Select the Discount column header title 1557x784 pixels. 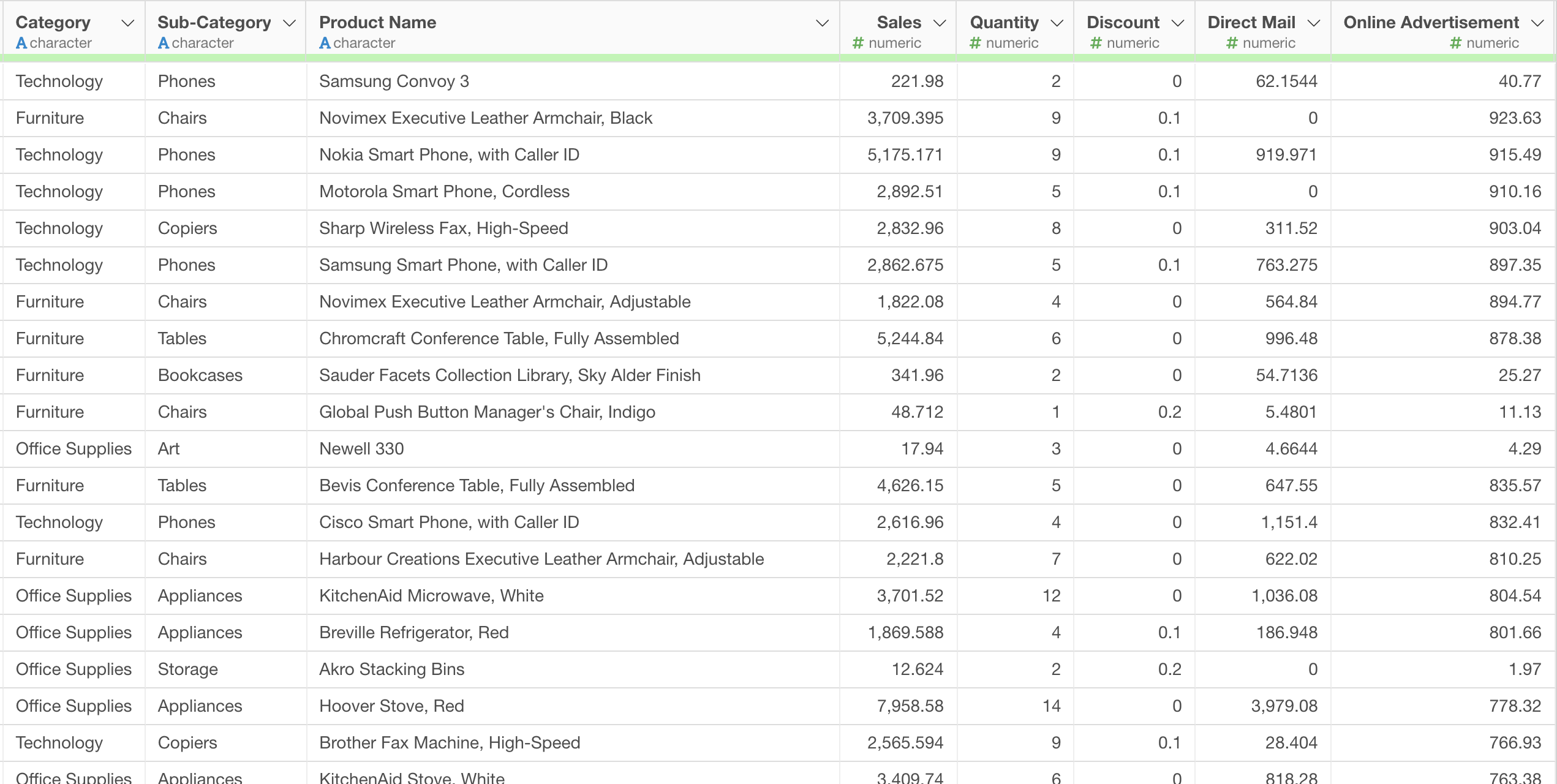tap(1123, 23)
